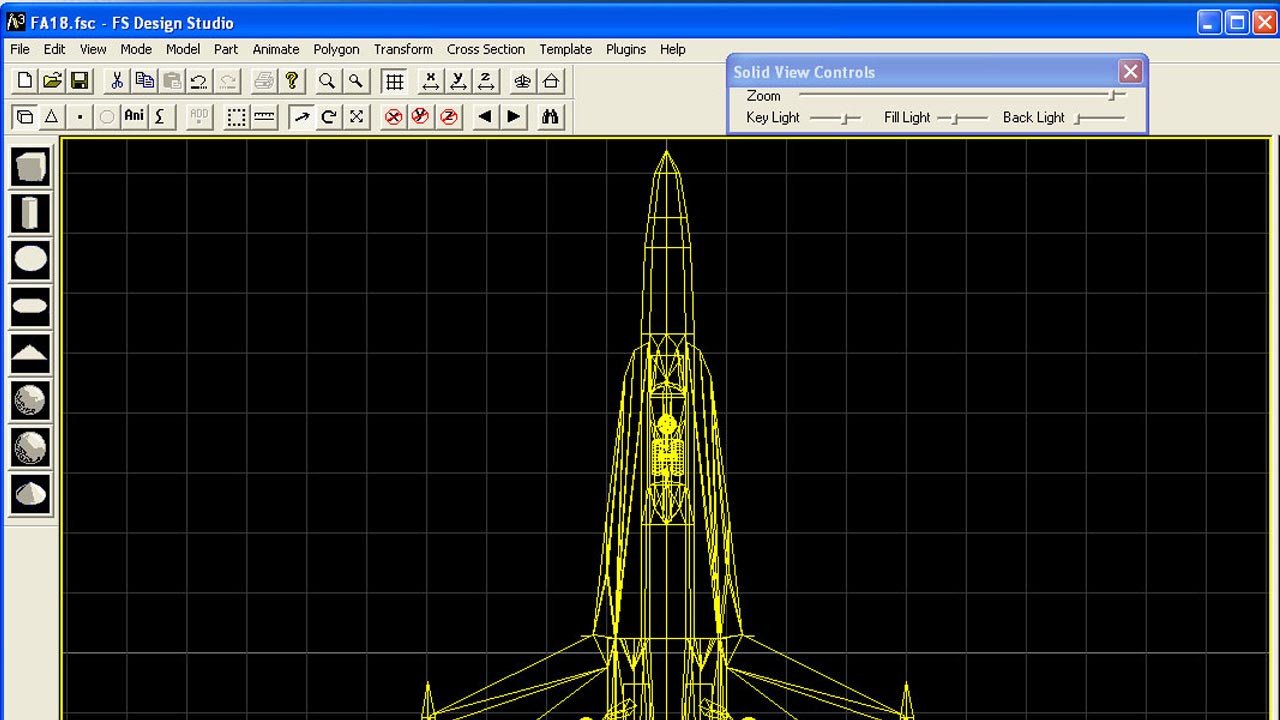
Task: Cut selection with the scissors icon
Action: [117, 81]
